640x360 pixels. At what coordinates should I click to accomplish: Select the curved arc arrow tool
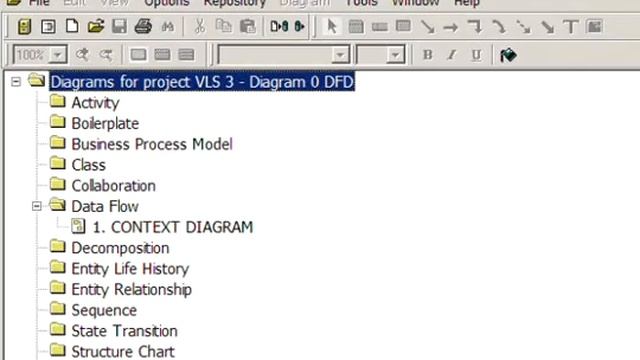point(499,27)
